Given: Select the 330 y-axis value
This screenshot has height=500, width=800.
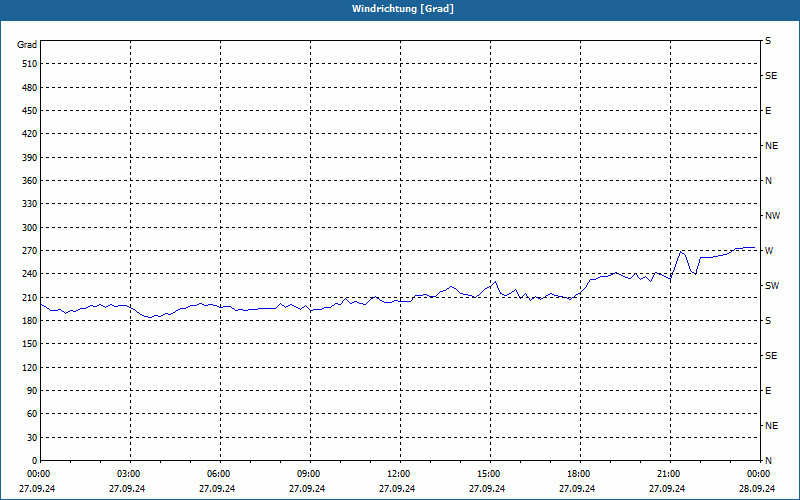Looking at the screenshot, I should coord(30,204).
